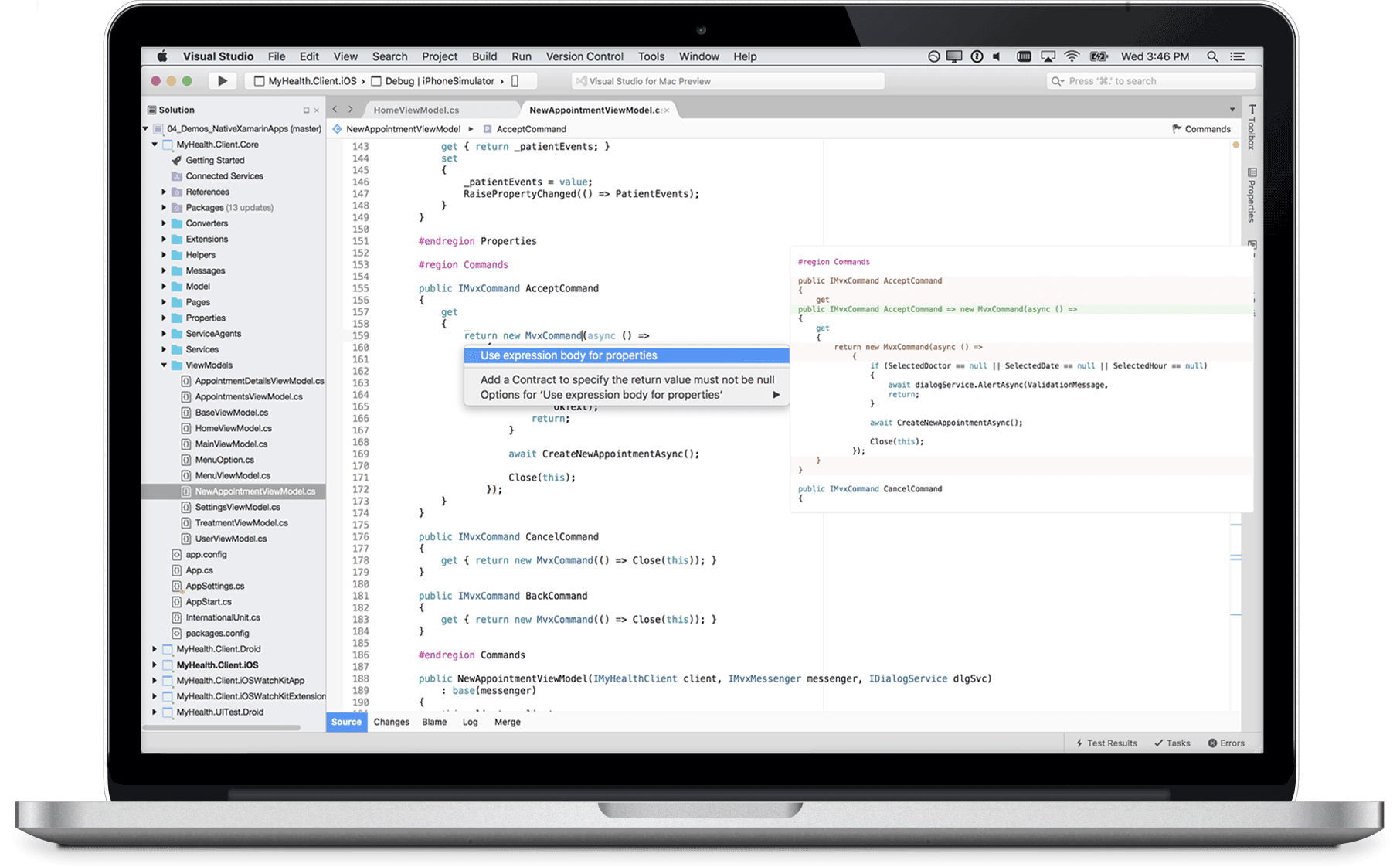This screenshot has width=1400, height=867.
Task: Navigate back with the left arrow by the tabs
Action: (x=335, y=110)
